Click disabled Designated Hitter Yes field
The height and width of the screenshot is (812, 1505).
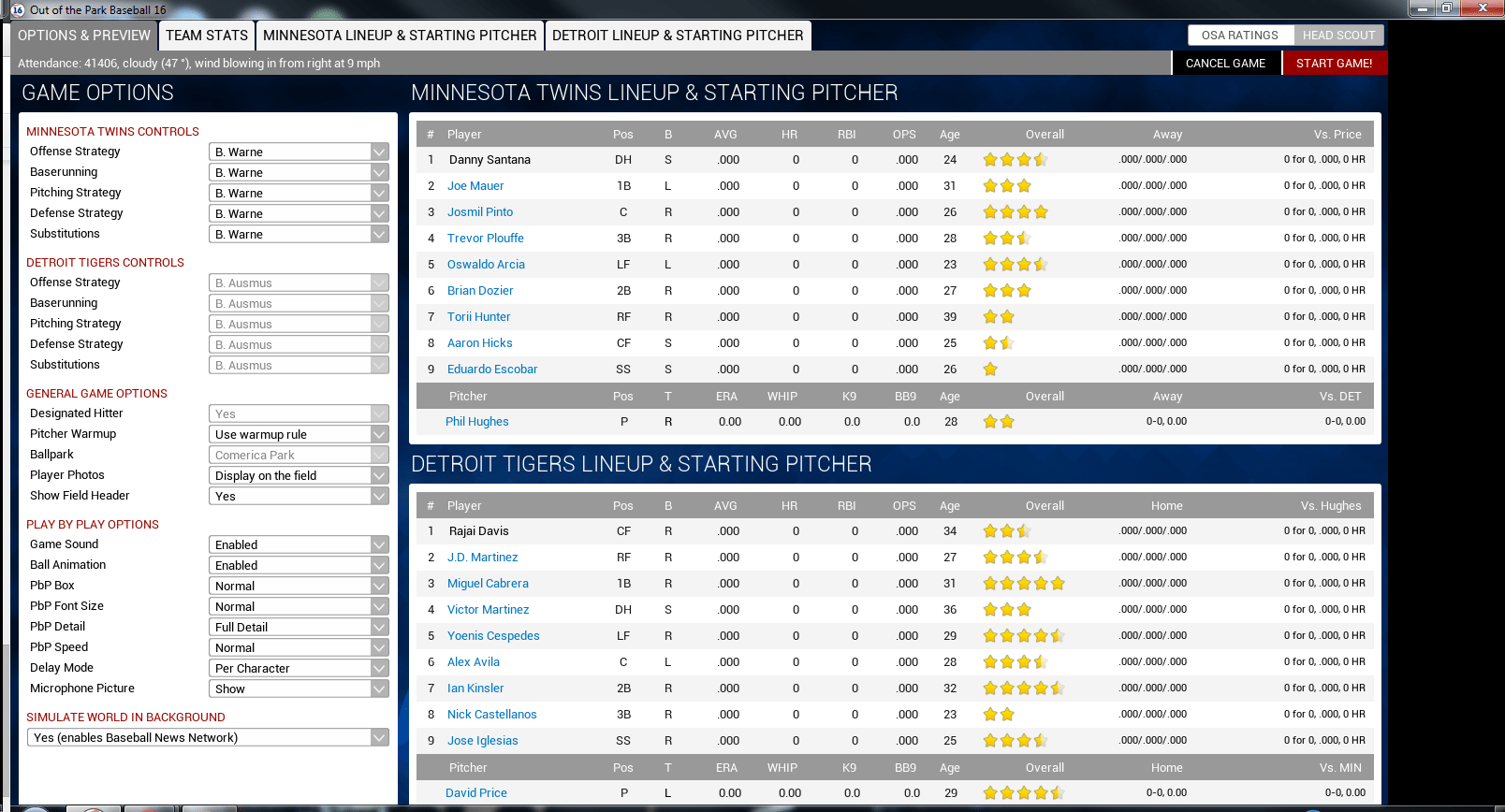[x=299, y=413]
